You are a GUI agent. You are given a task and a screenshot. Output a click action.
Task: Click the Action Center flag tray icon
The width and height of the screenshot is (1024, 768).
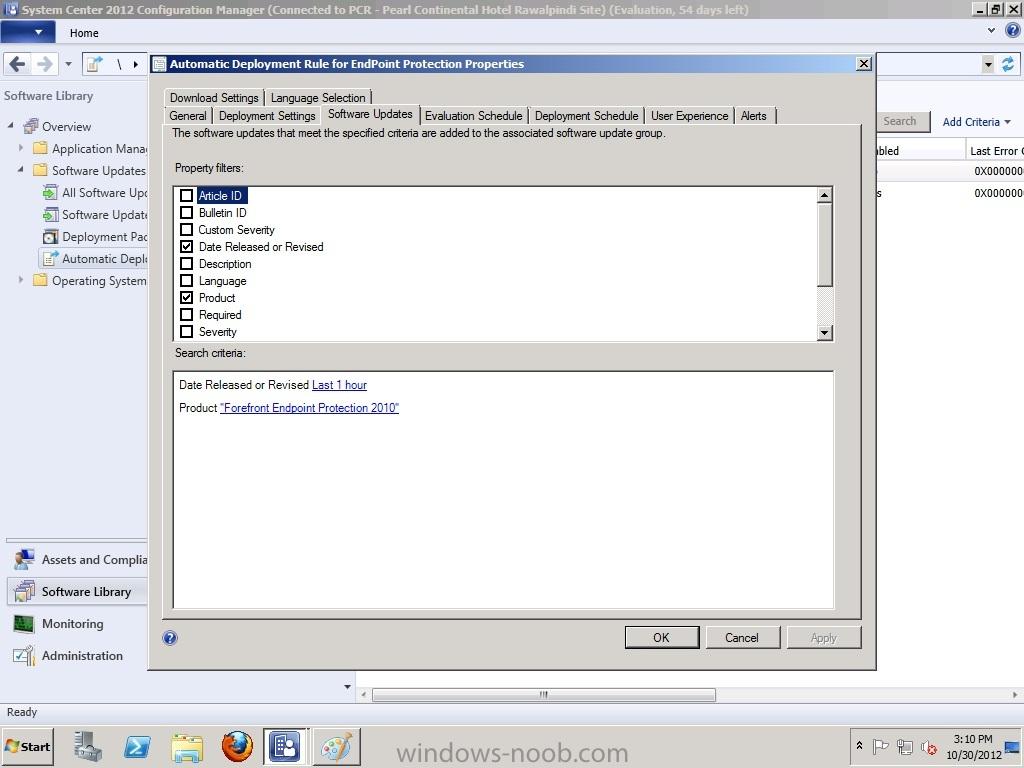click(880, 746)
